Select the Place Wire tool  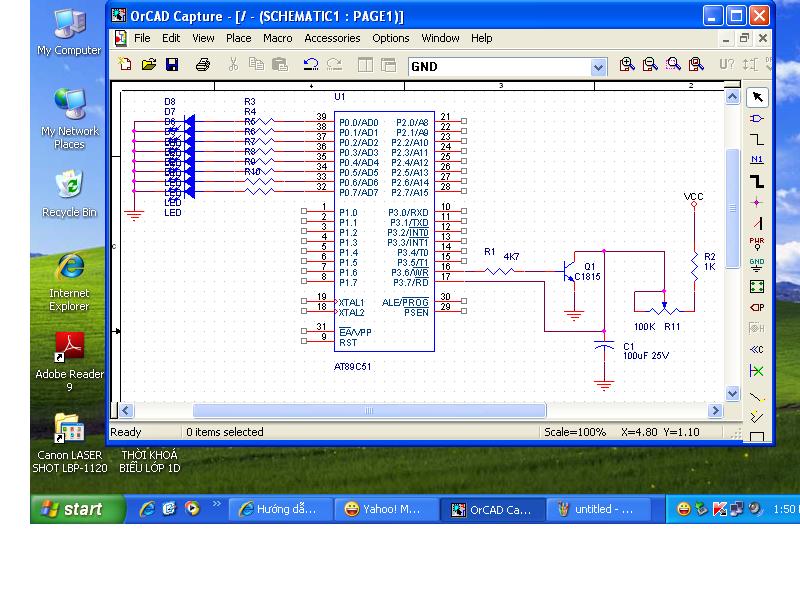point(757,139)
